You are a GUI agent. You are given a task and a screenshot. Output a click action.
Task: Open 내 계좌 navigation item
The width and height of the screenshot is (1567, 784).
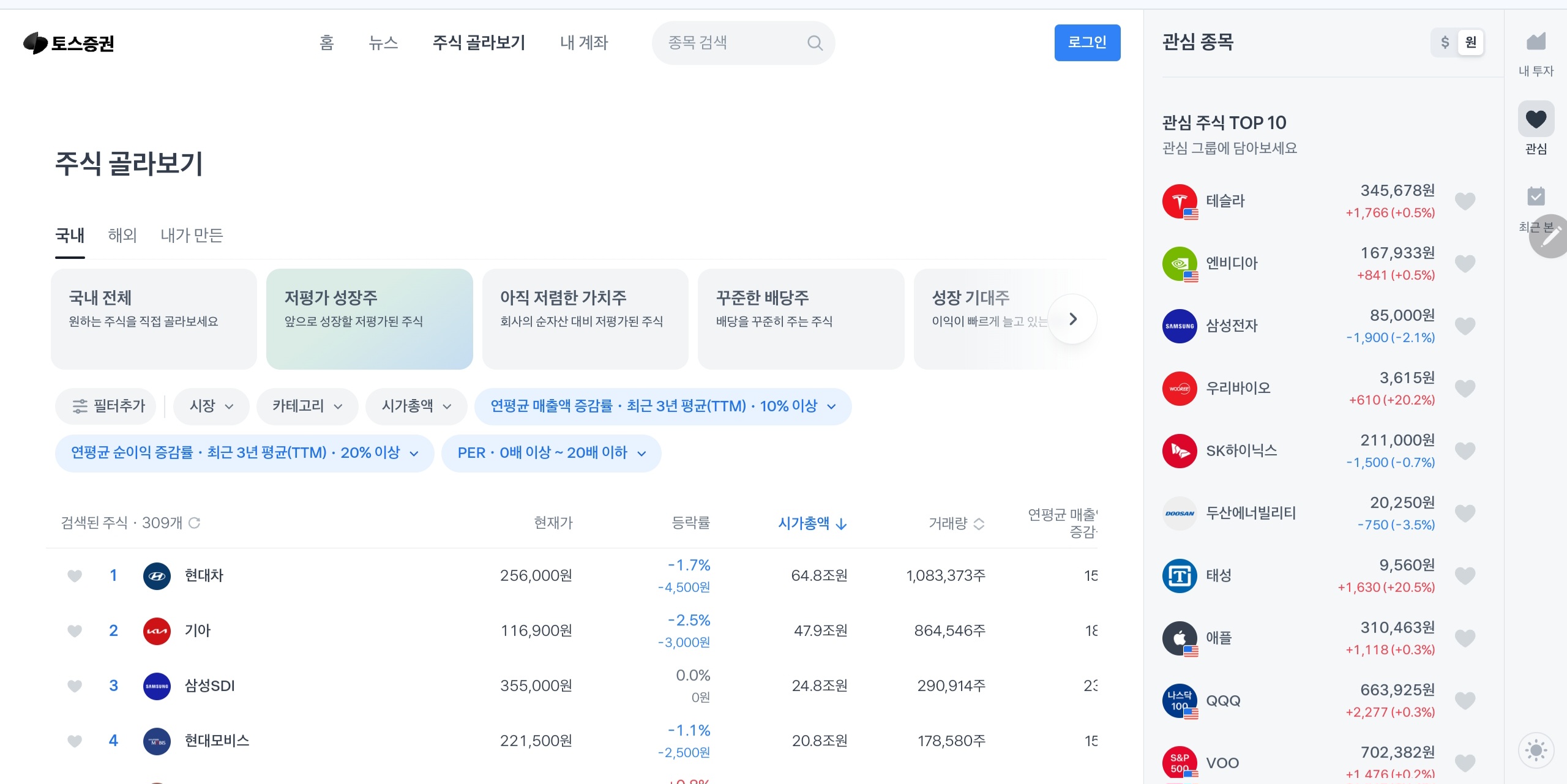584,43
